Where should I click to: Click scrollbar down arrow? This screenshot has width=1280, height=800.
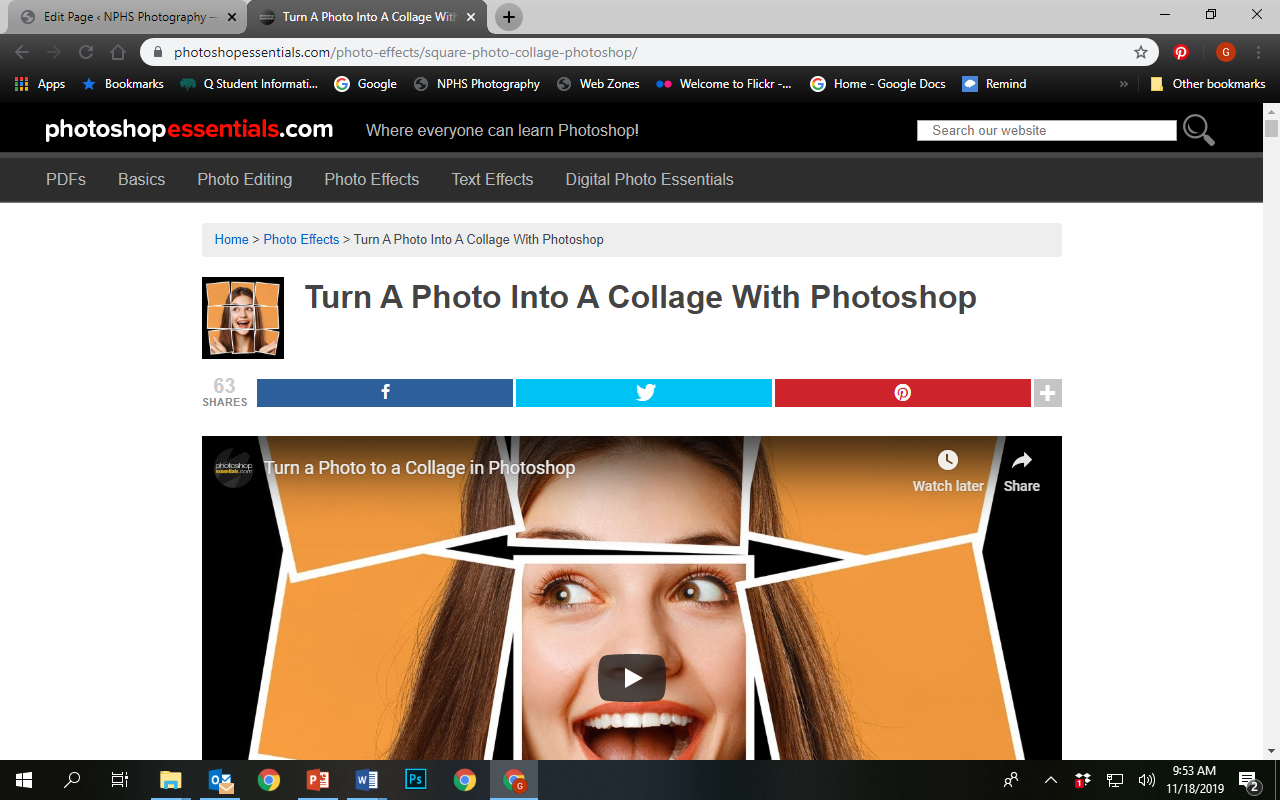point(1272,751)
